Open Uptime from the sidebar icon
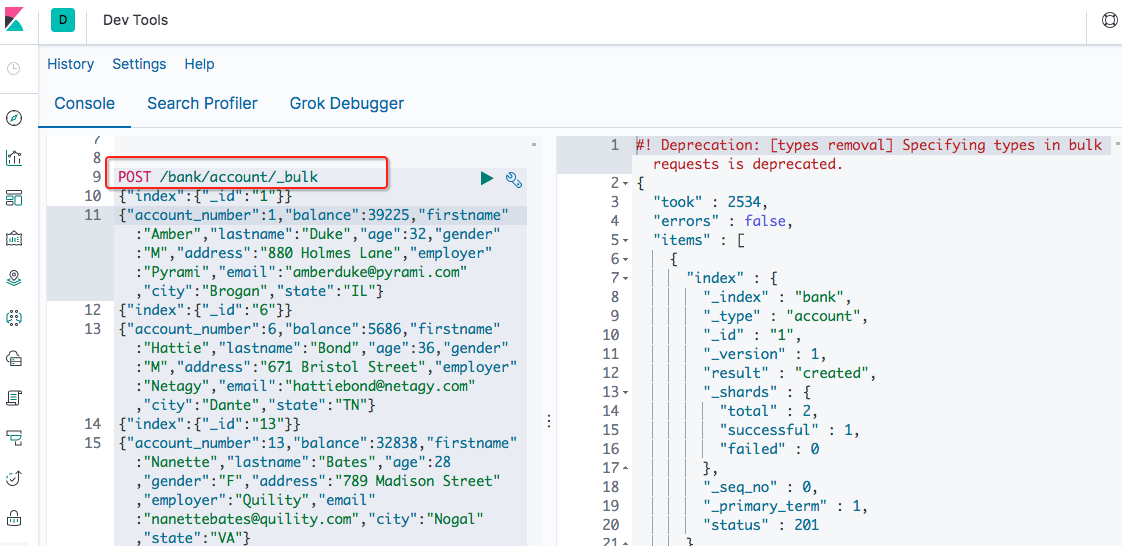The width and height of the screenshot is (1122, 546). pyautogui.click(x=14, y=478)
